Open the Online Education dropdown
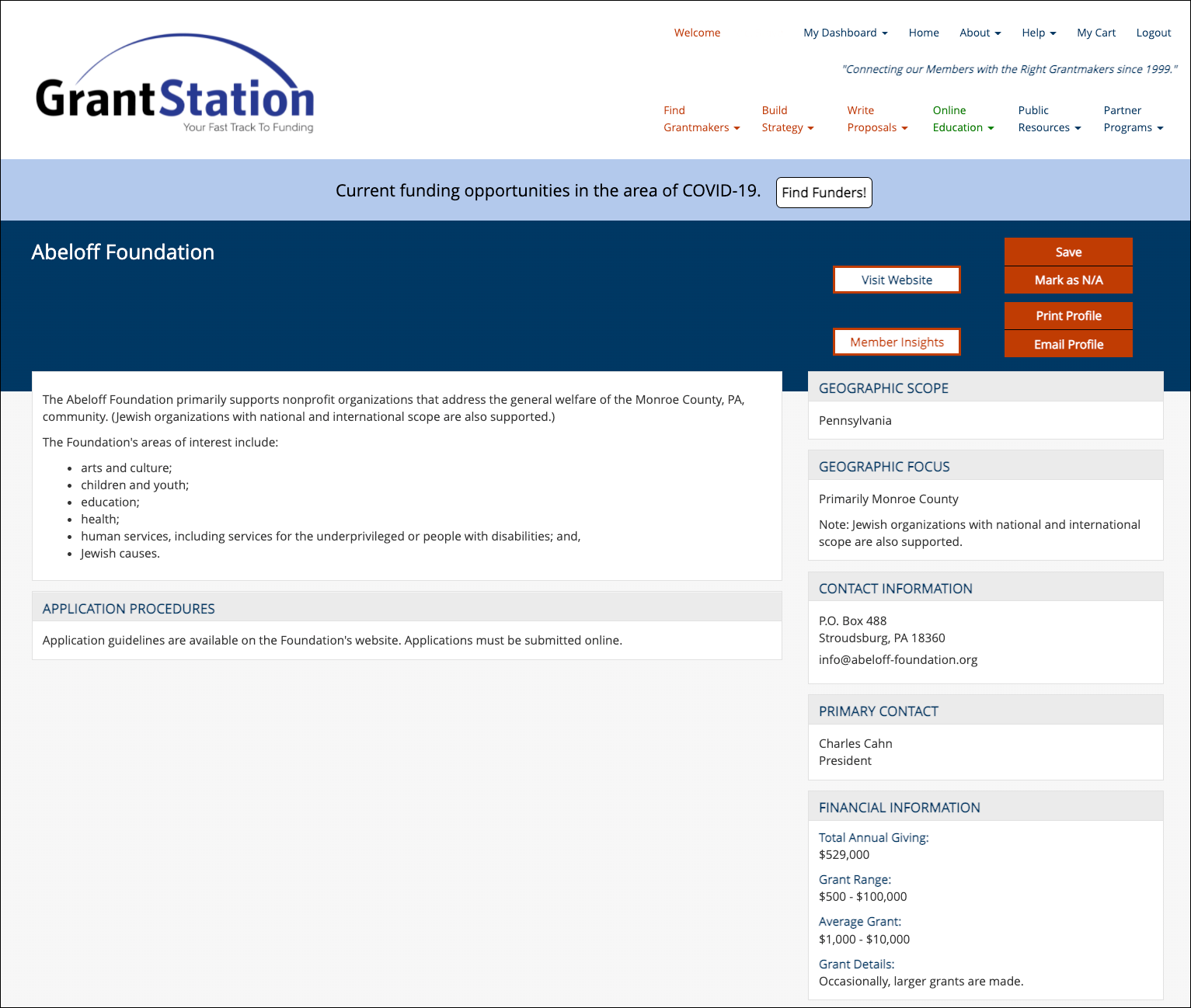Viewport: 1191px width, 1008px height. pyautogui.click(x=962, y=119)
